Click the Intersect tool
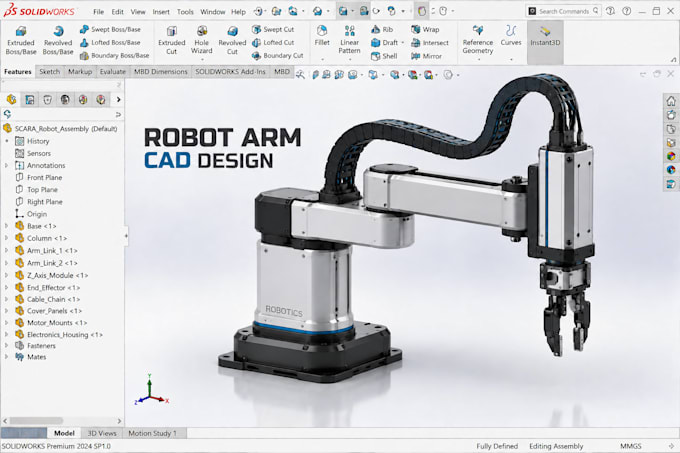This screenshot has width=680, height=453. pos(430,42)
